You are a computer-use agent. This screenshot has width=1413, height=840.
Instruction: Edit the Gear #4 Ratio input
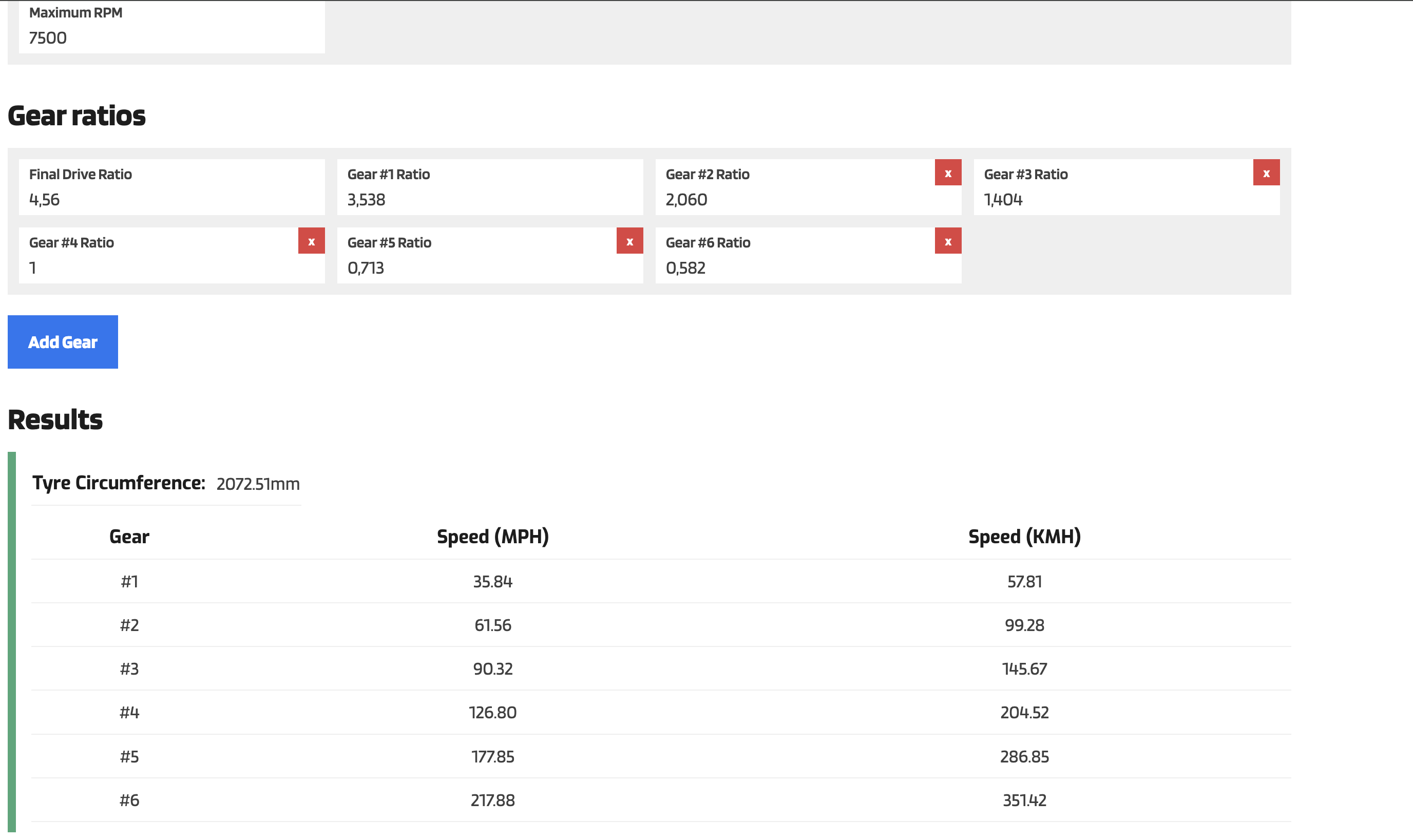tap(159, 268)
